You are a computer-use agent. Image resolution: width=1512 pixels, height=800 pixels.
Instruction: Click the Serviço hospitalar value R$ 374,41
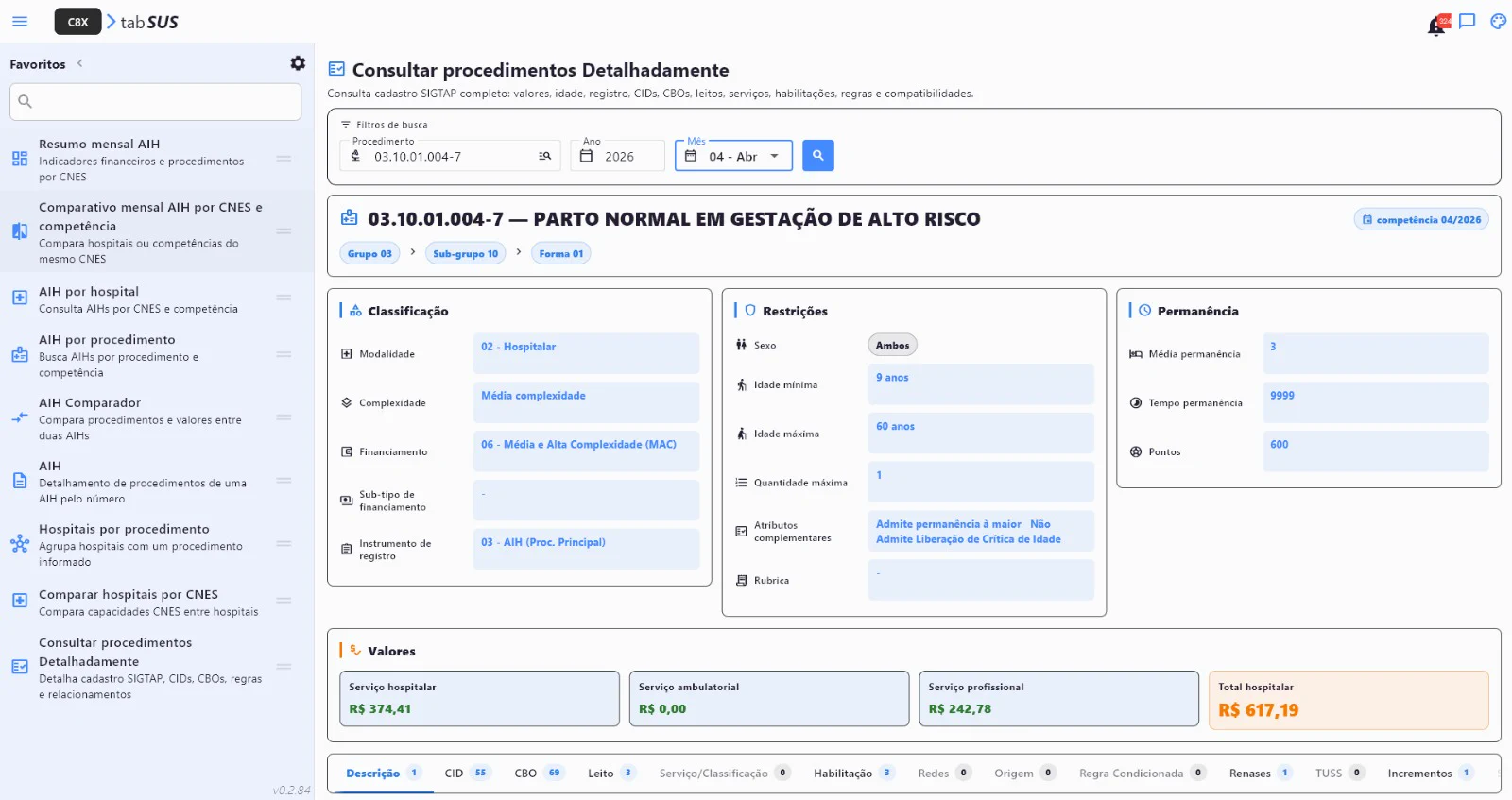click(380, 709)
